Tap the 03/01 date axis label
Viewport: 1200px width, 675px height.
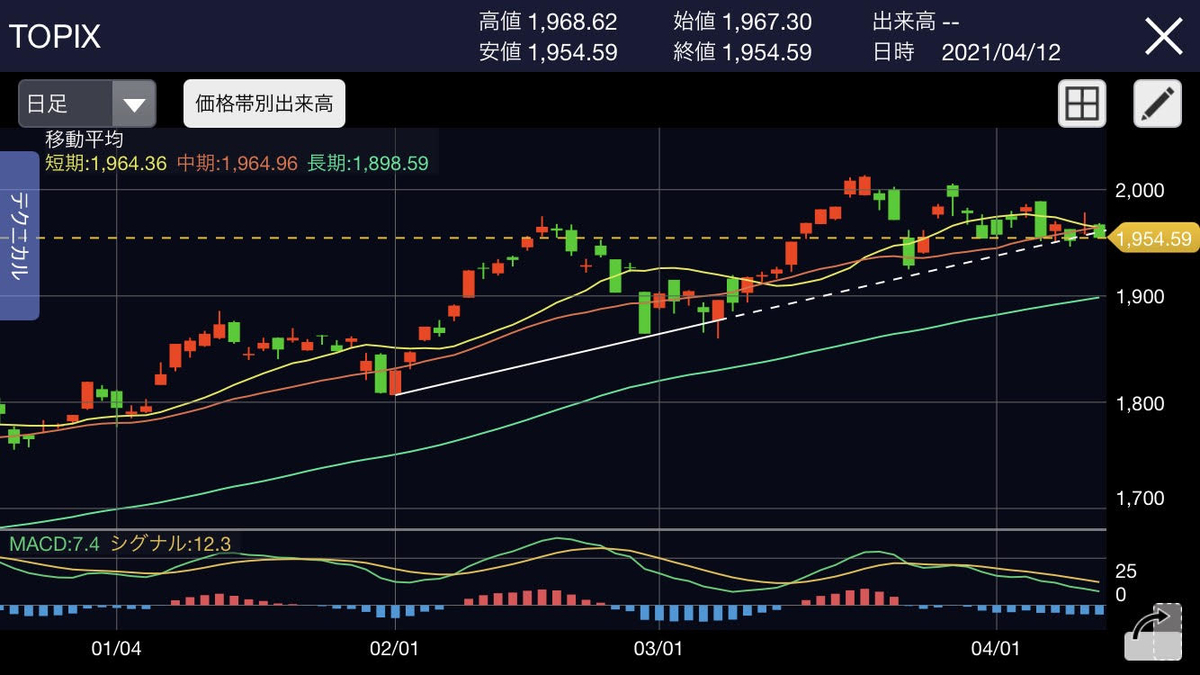[x=659, y=648]
